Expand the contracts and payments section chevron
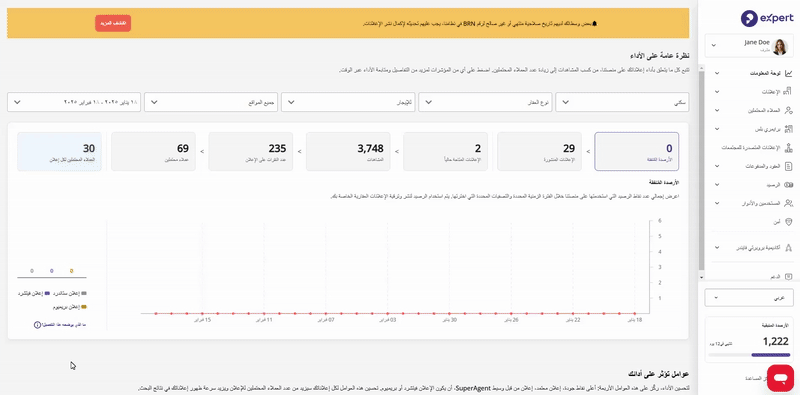The height and width of the screenshot is (395, 800). pyautogui.click(x=717, y=166)
